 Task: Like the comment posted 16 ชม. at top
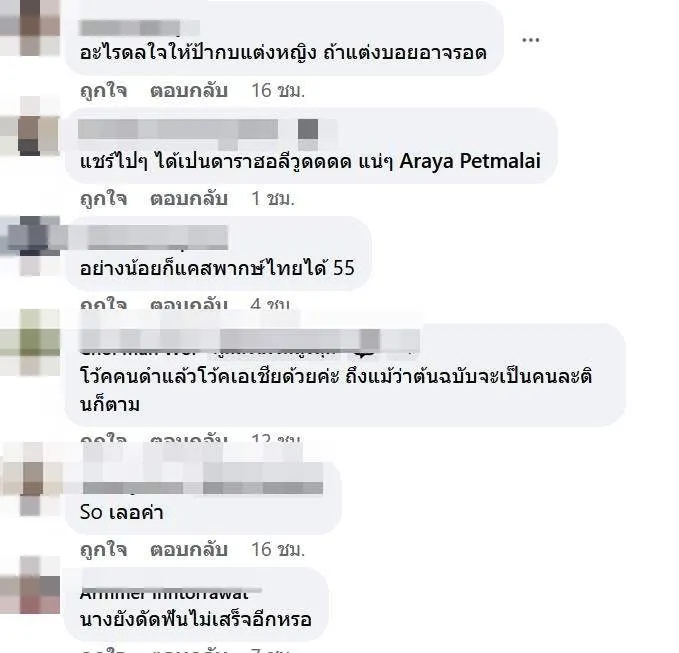click(104, 91)
